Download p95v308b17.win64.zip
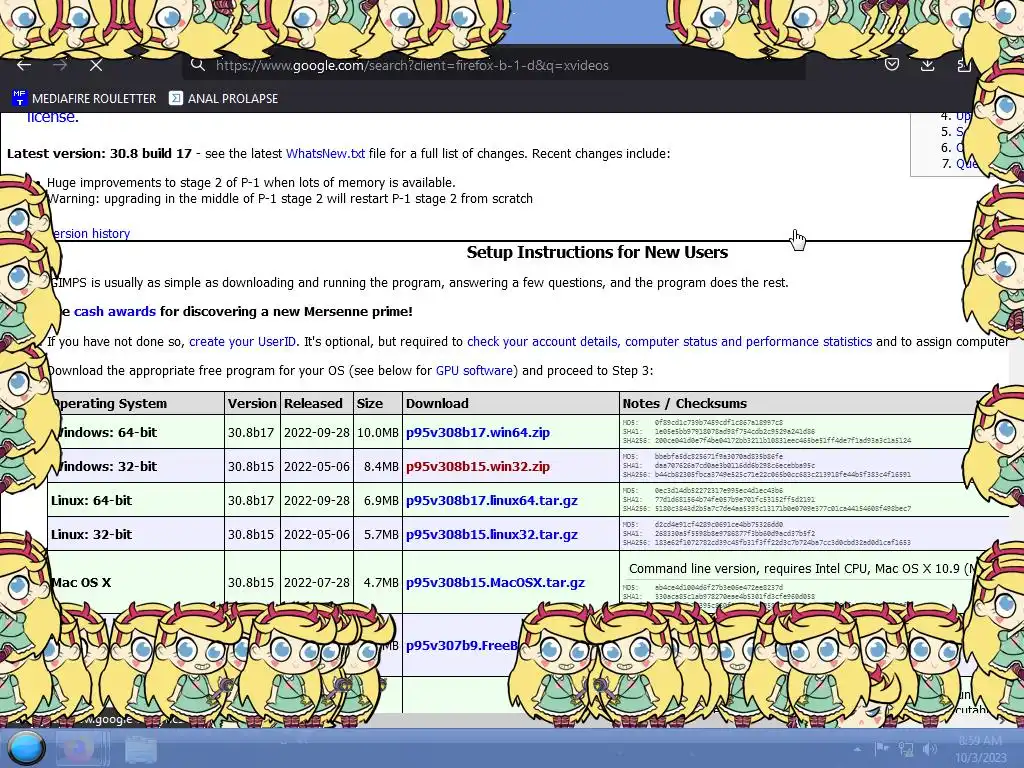The image size is (1024, 768). click(477, 432)
